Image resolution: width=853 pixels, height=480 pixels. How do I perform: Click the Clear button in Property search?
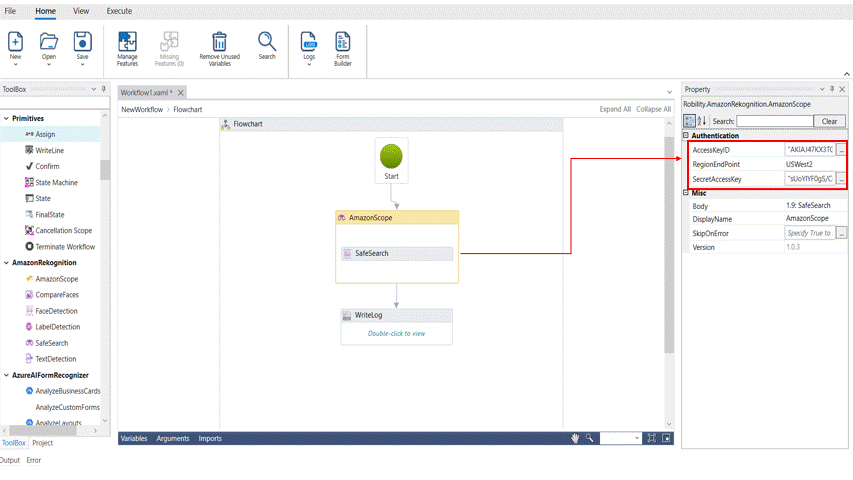tap(829, 121)
